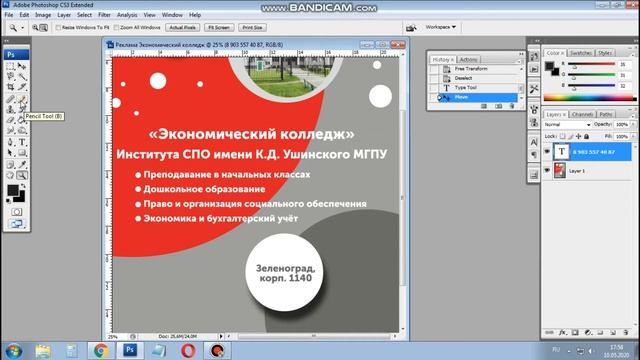Viewport: 640px width, 360px height.
Task: Select the Hand tool
Action: point(10,176)
